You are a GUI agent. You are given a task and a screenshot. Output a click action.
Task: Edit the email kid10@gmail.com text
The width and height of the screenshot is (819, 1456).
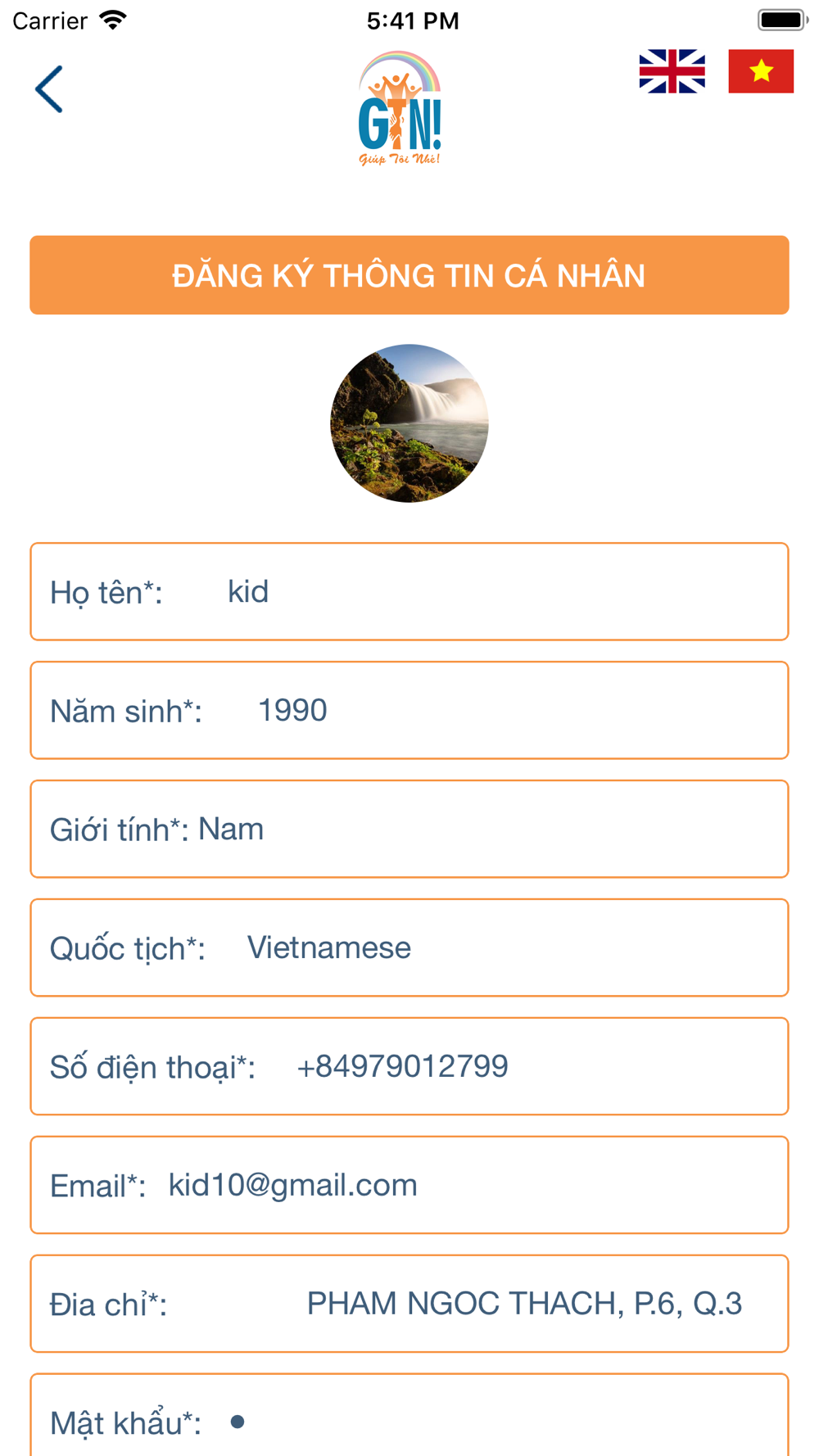(x=292, y=1185)
